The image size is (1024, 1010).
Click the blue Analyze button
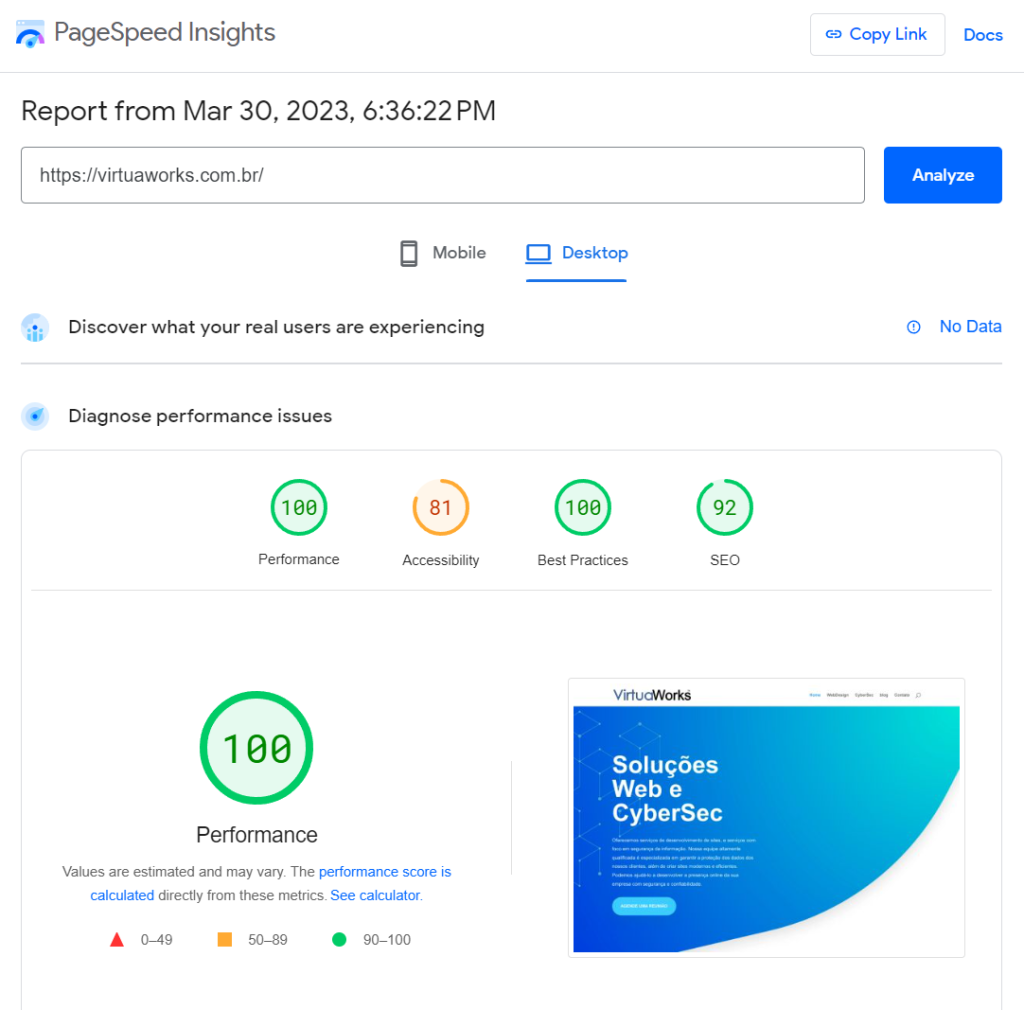942,175
